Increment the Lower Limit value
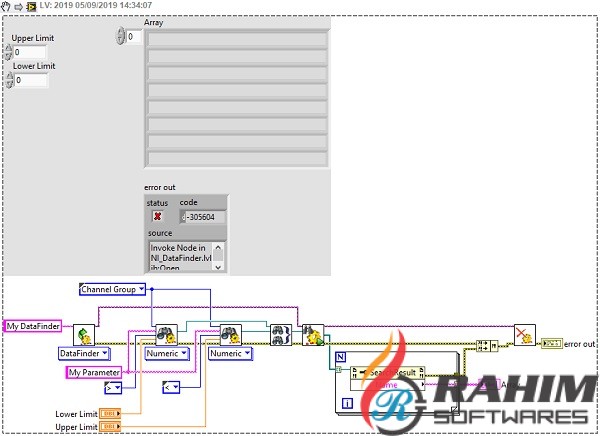The image size is (600, 436). pos(10,77)
